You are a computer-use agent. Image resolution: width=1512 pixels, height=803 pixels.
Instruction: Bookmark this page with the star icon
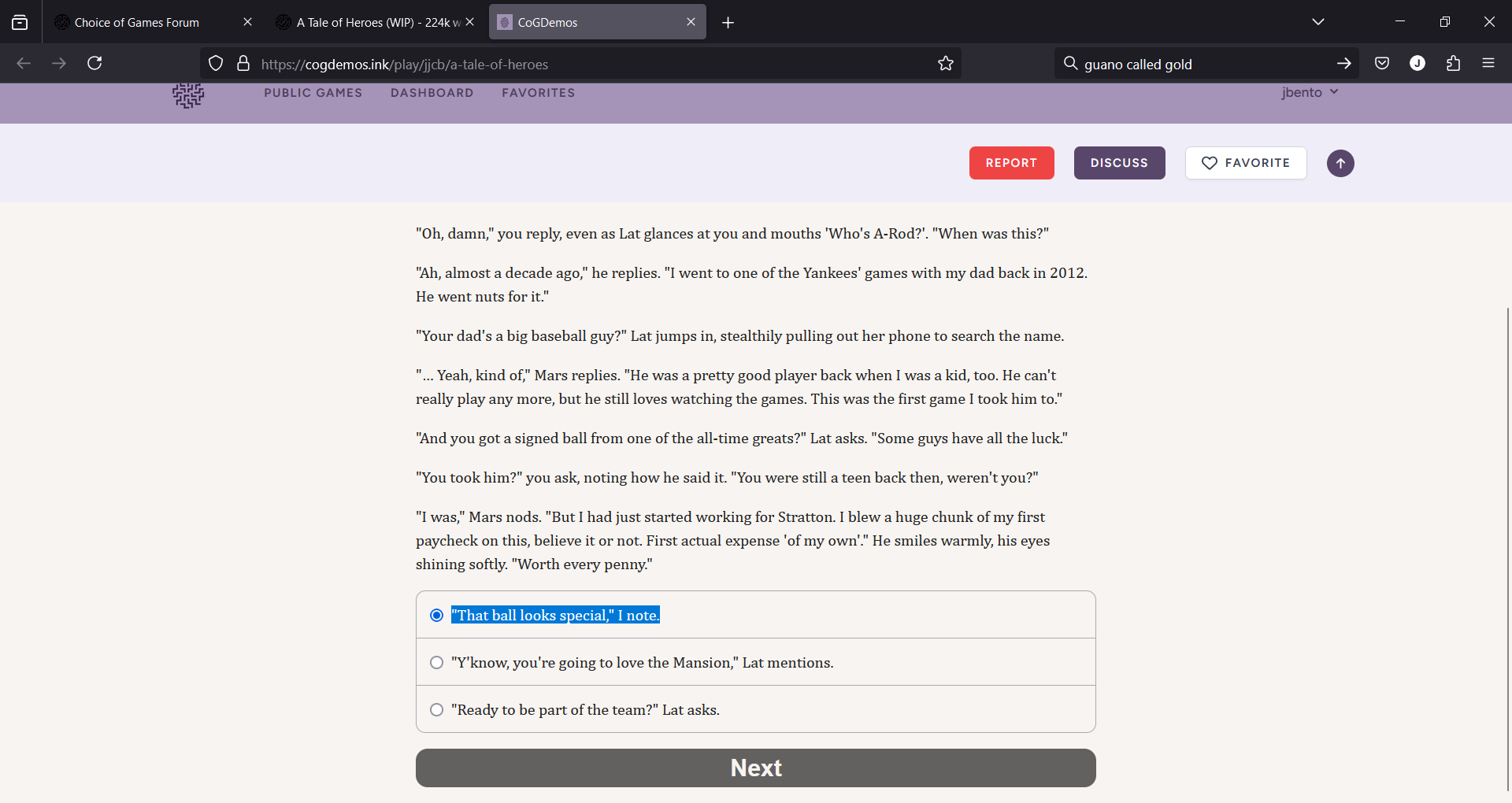946,64
